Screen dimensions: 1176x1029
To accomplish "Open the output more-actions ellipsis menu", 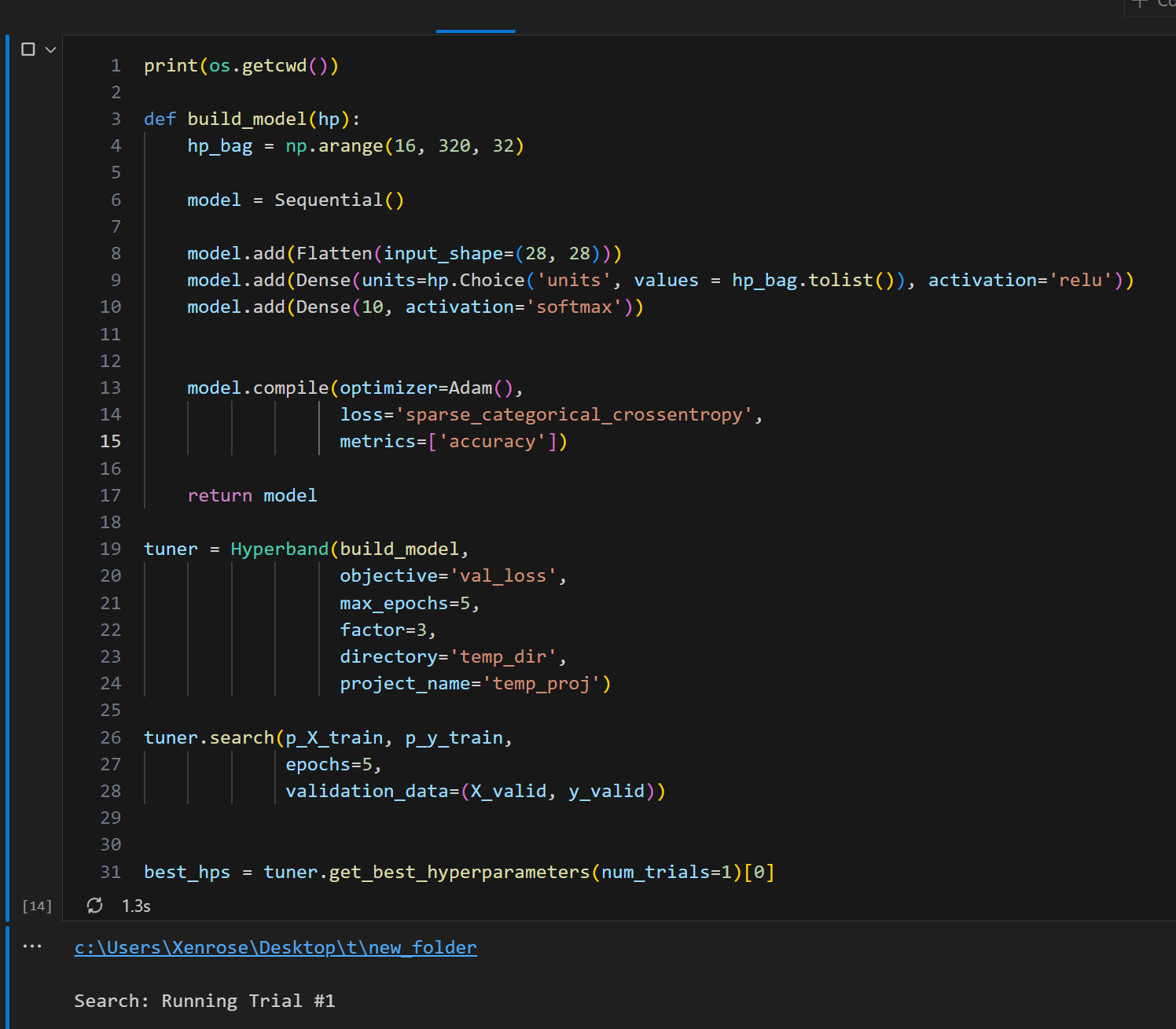I will click(32, 946).
